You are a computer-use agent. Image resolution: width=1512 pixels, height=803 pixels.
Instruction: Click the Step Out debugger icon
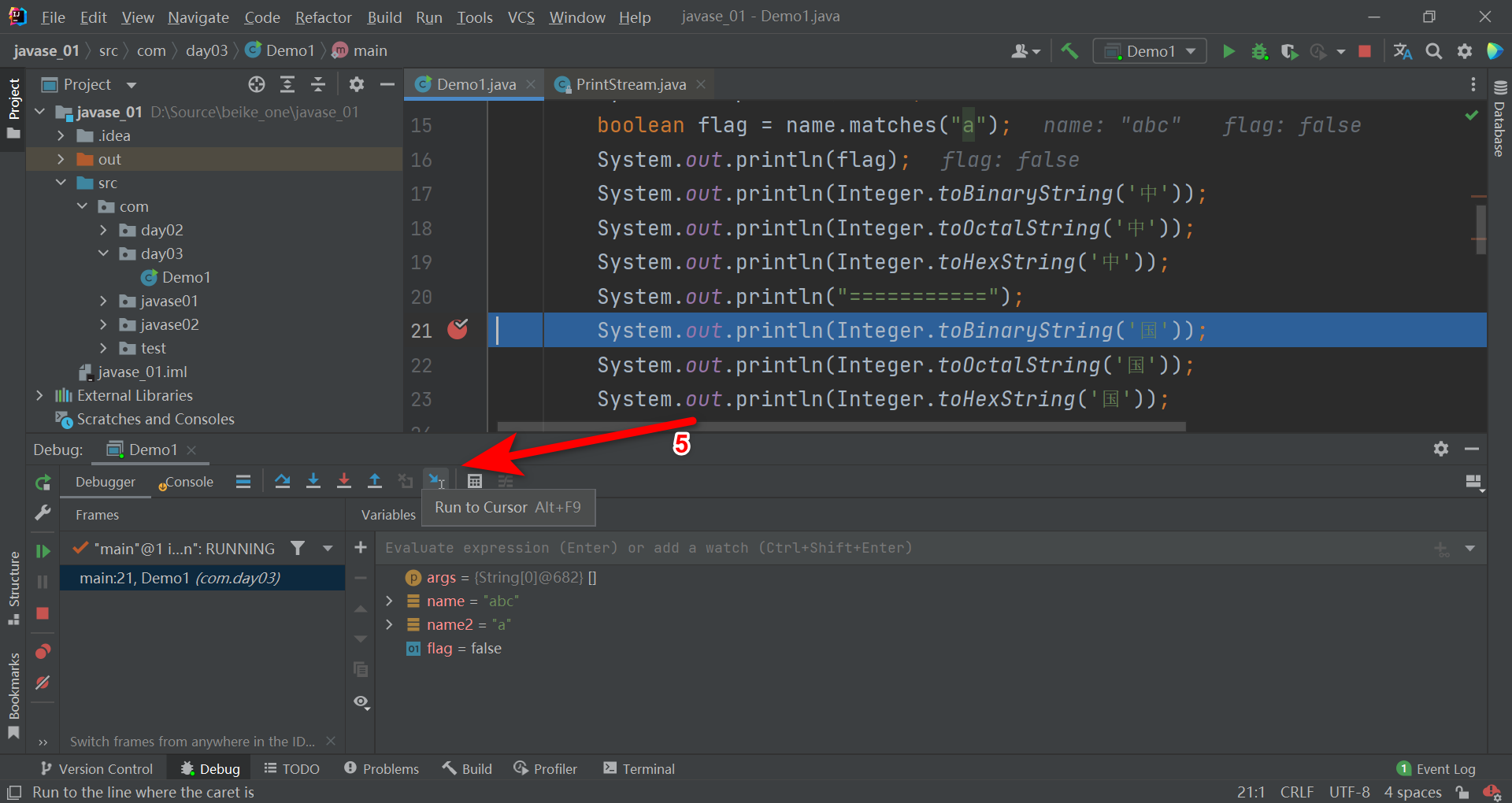(x=375, y=481)
